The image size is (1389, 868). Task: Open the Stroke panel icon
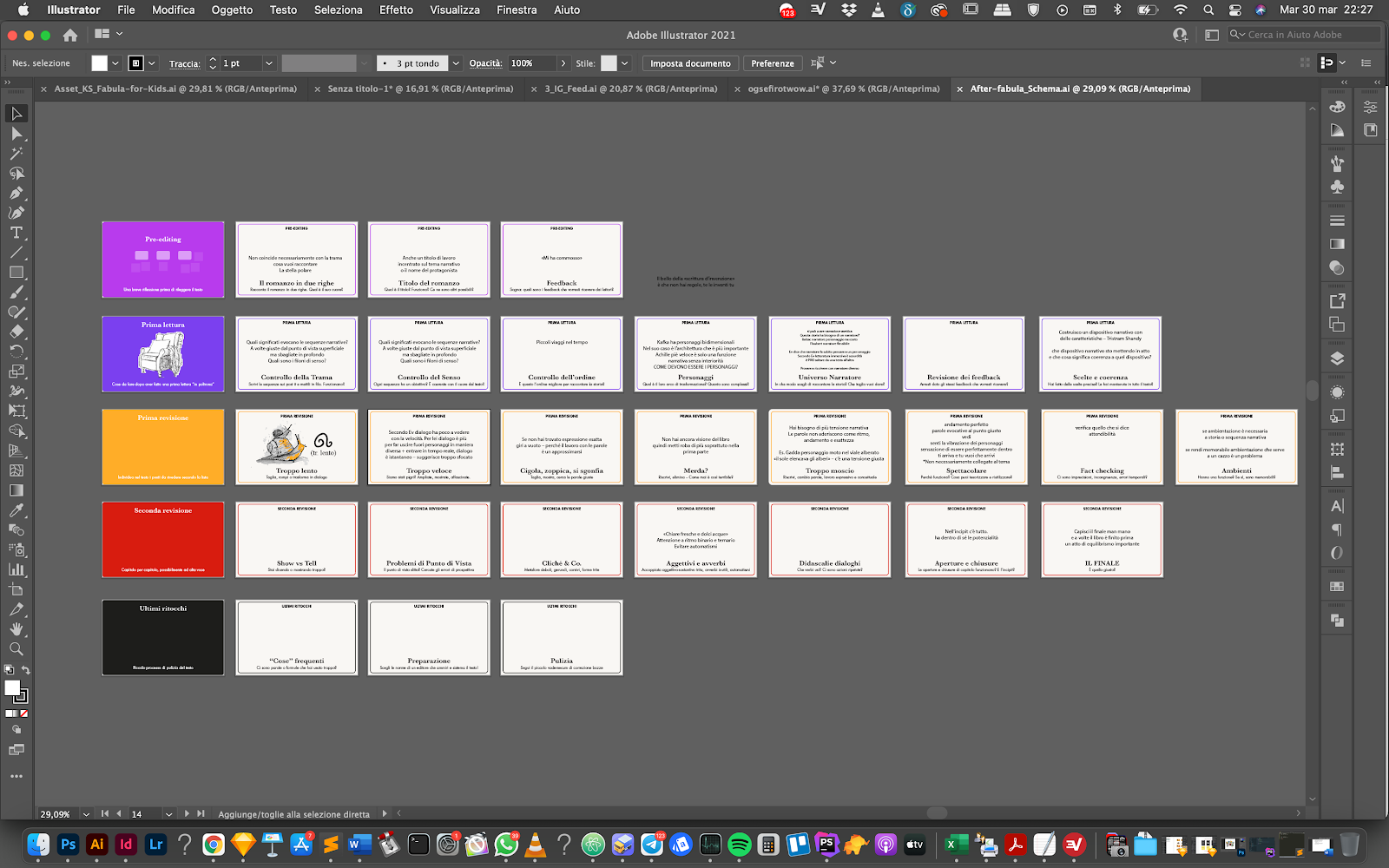point(1337,220)
